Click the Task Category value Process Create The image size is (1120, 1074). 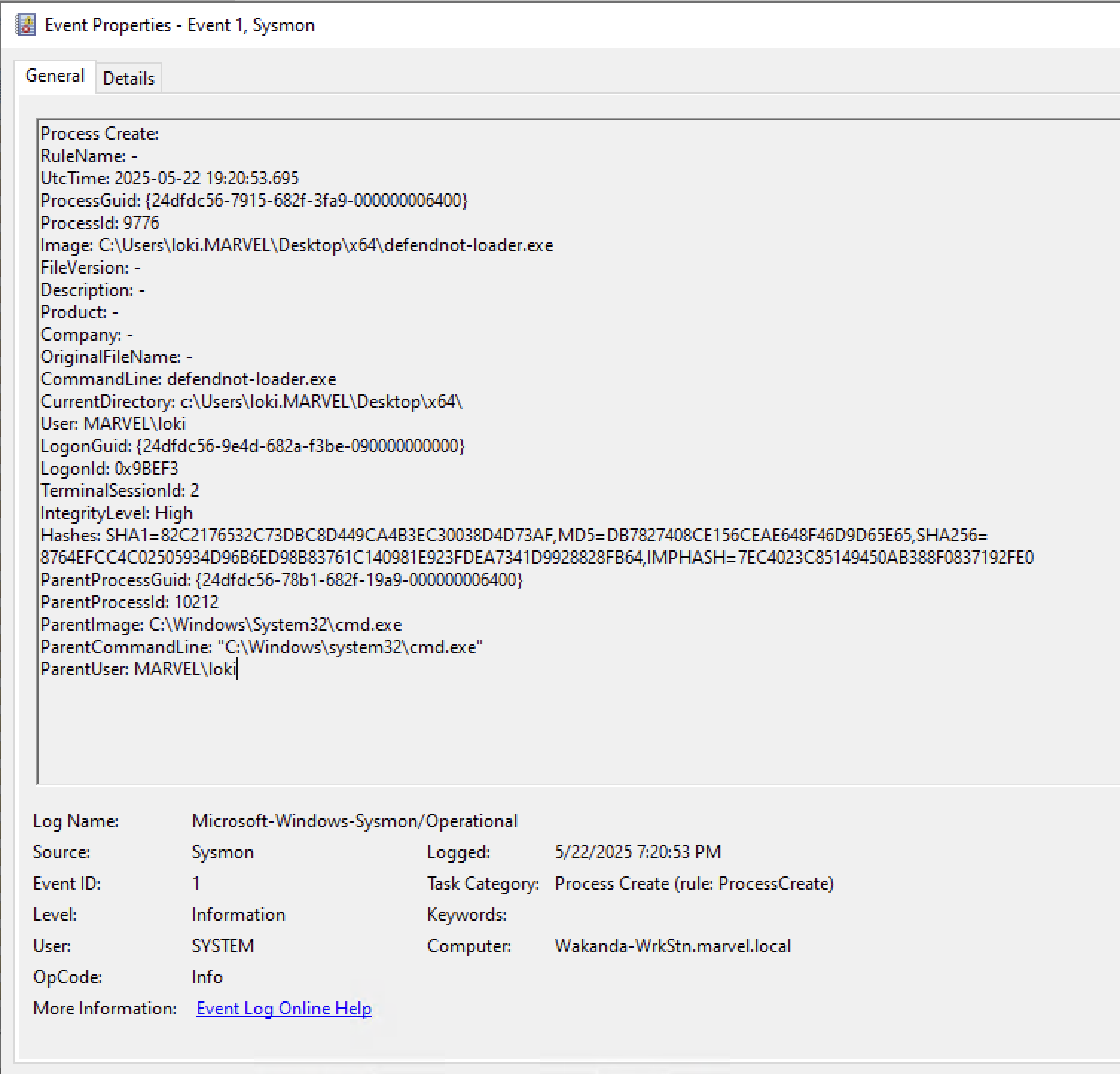[695, 883]
